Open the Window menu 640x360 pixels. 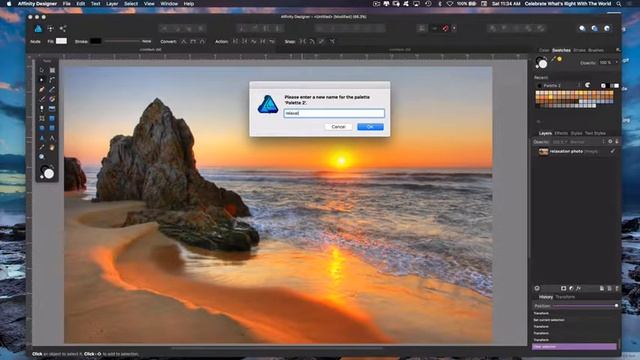(169, 4)
